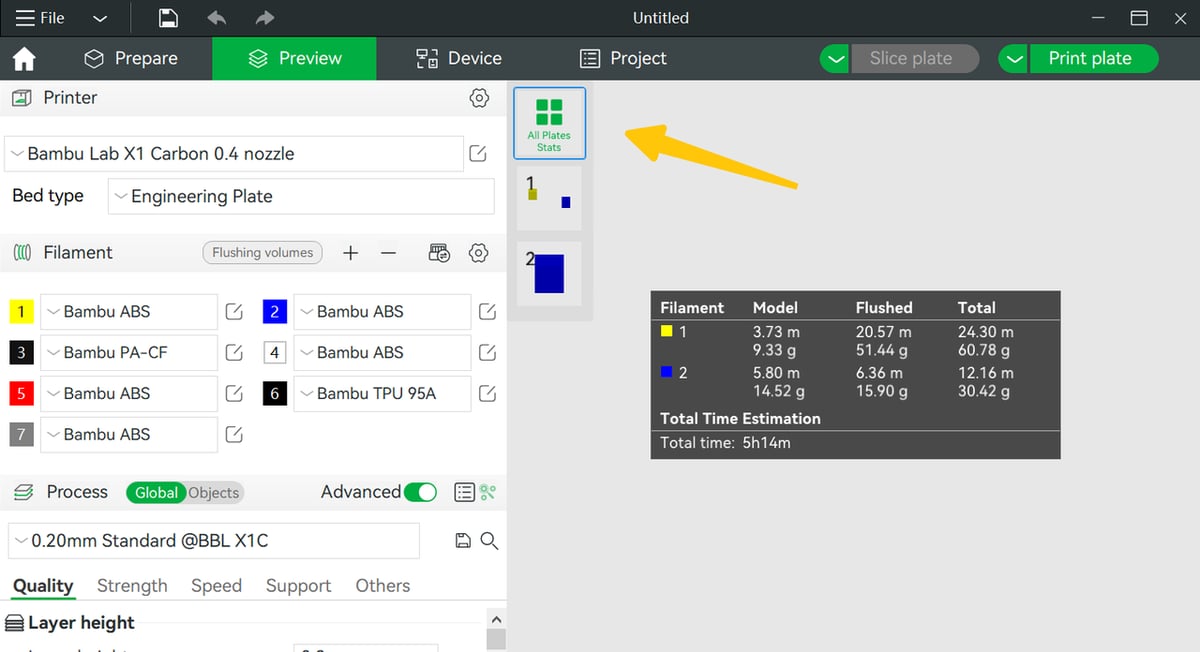Image resolution: width=1200 pixels, height=652 pixels.
Task: Switch to the Quality settings tab
Action: [x=43, y=586]
